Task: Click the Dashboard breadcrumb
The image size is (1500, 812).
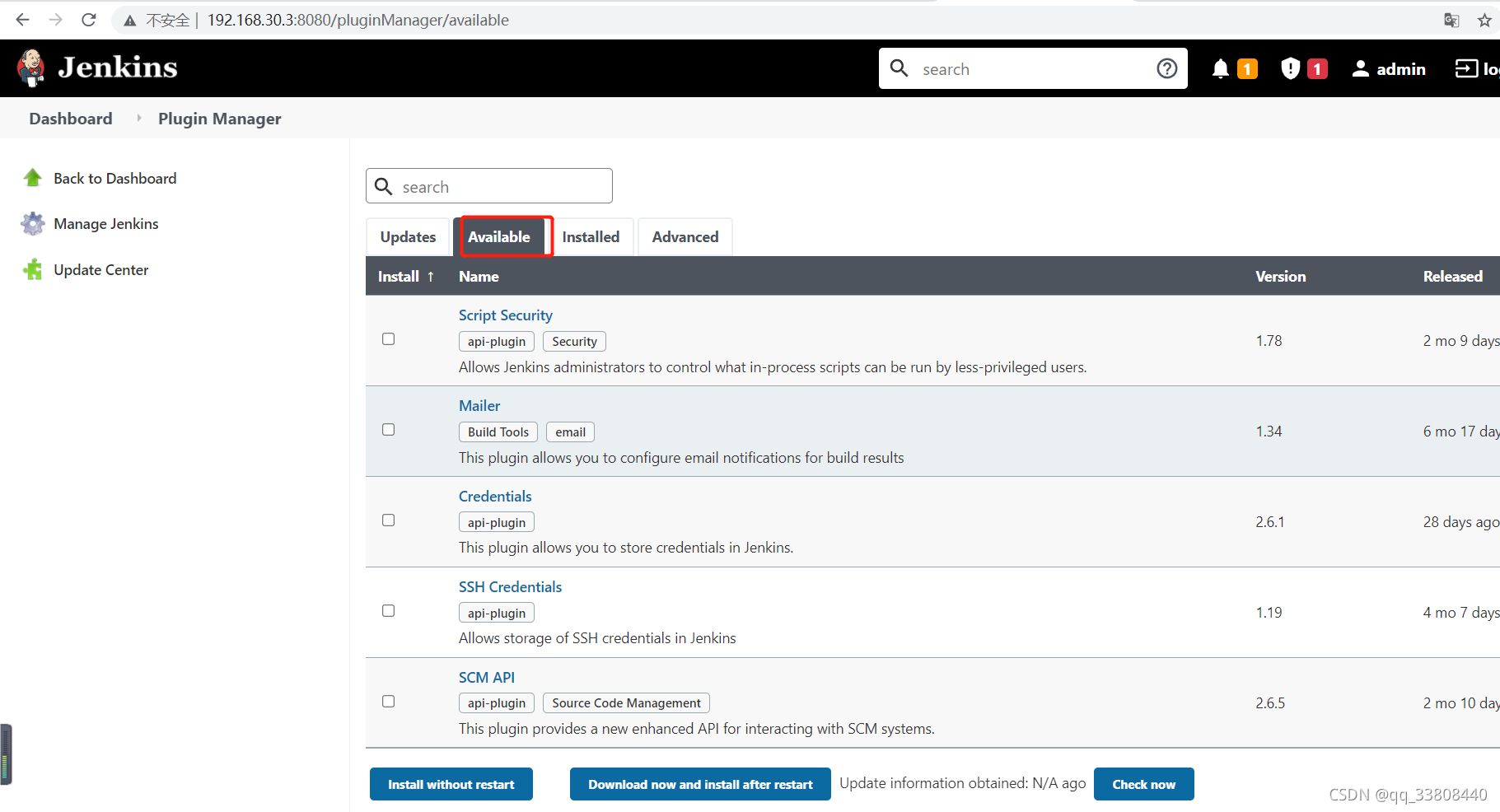Action: pos(71,119)
